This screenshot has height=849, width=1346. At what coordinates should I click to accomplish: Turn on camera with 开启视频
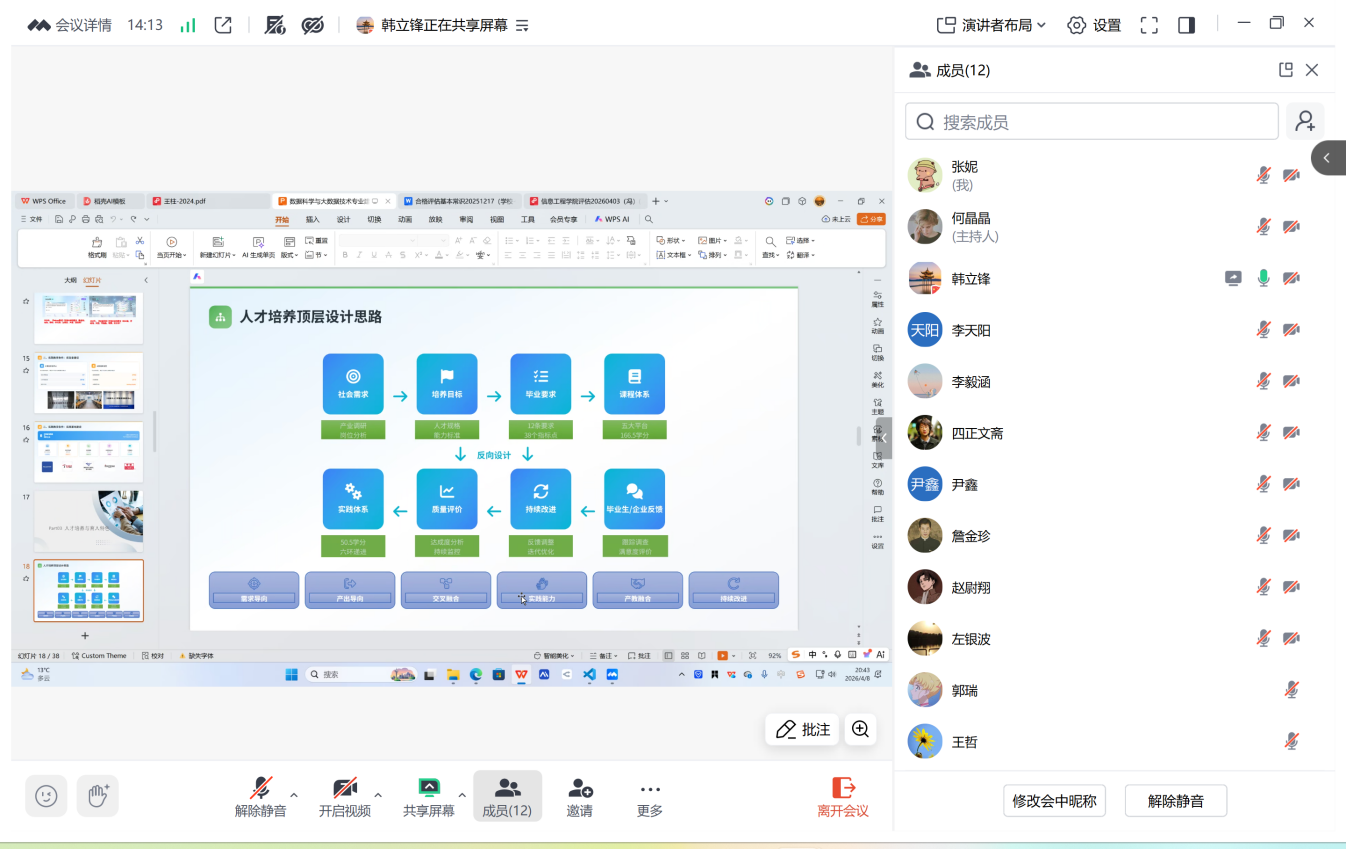[345, 796]
